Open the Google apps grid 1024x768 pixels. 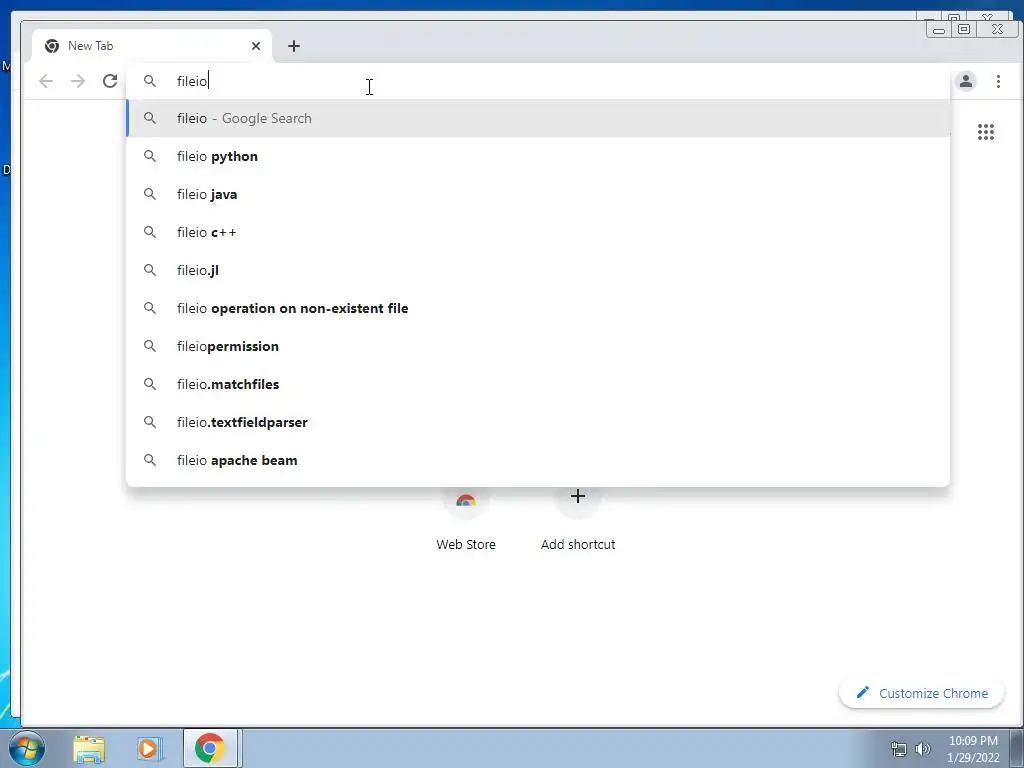click(985, 132)
